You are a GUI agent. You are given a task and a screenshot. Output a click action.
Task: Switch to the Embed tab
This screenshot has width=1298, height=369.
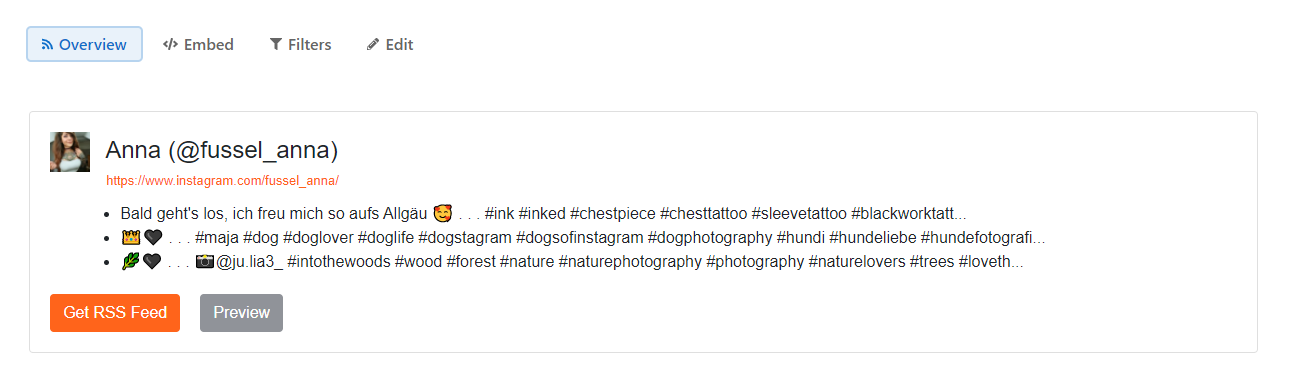(x=198, y=44)
